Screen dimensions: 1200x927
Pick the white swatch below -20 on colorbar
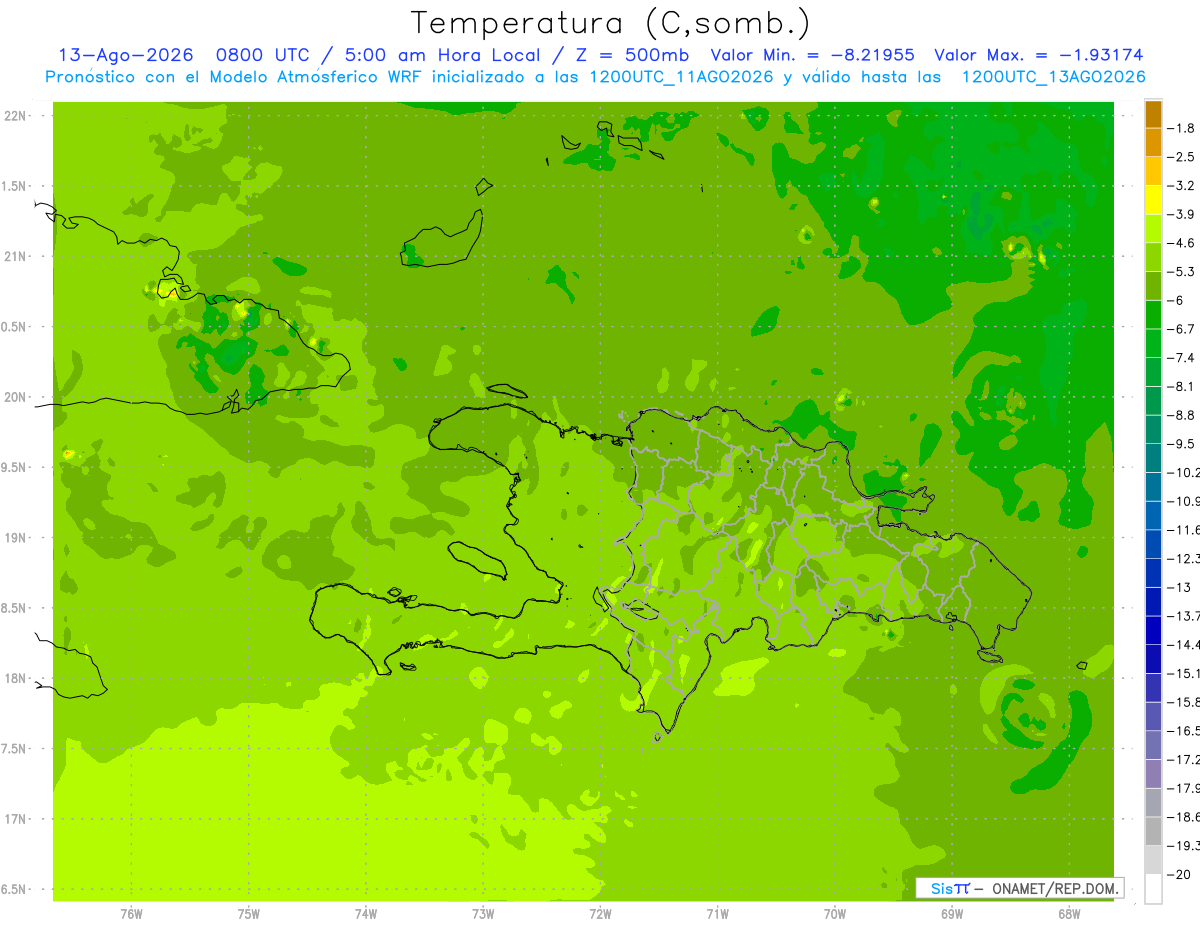pyautogui.click(x=1153, y=888)
